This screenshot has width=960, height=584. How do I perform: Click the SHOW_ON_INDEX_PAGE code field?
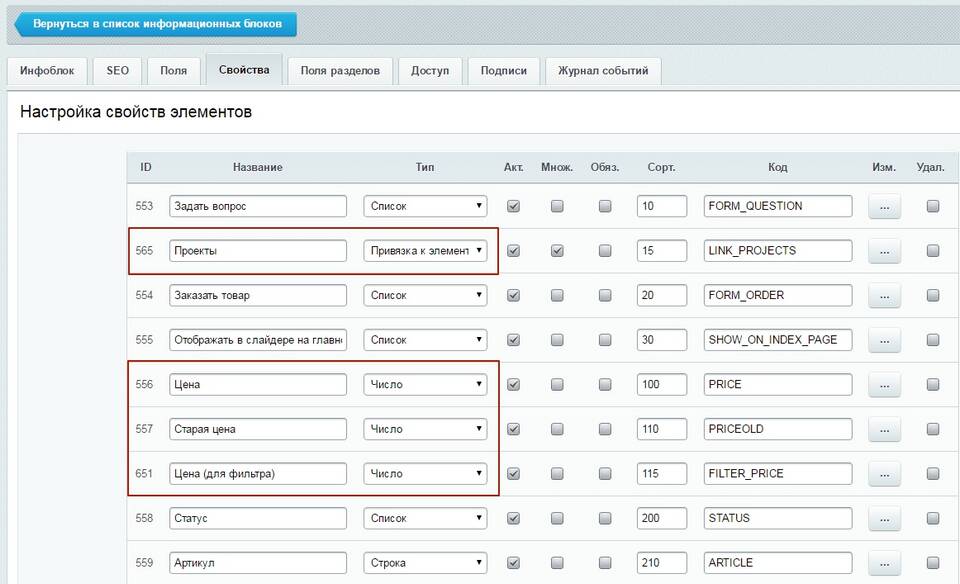coord(778,340)
